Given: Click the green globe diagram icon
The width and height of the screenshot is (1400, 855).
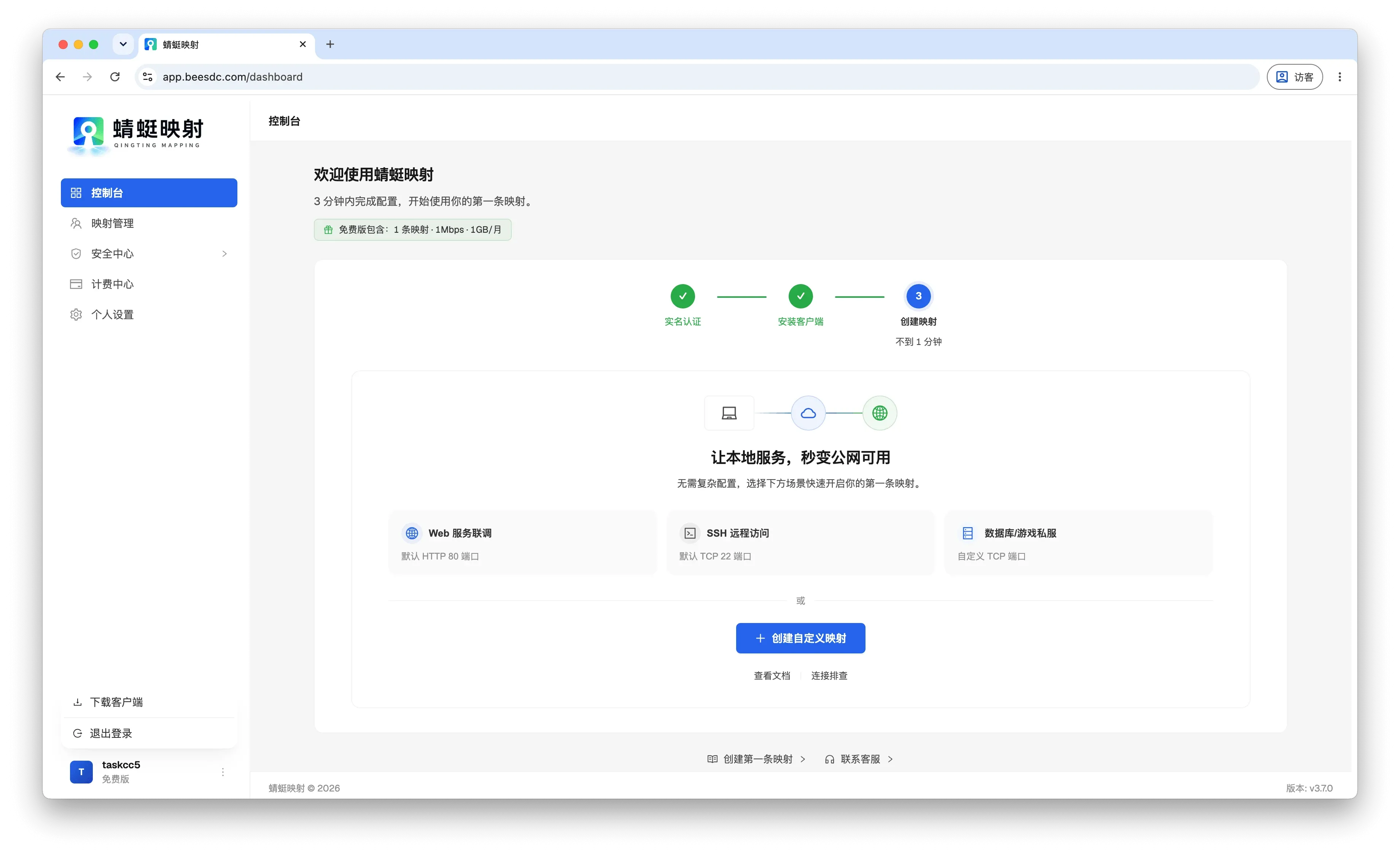Looking at the screenshot, I should (x=880, y=413).
